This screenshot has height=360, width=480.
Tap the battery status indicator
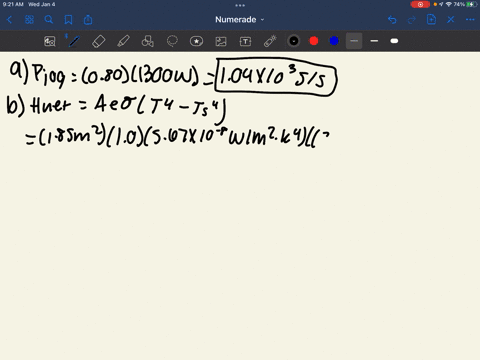pyautogui.click(x=472, y=4)
